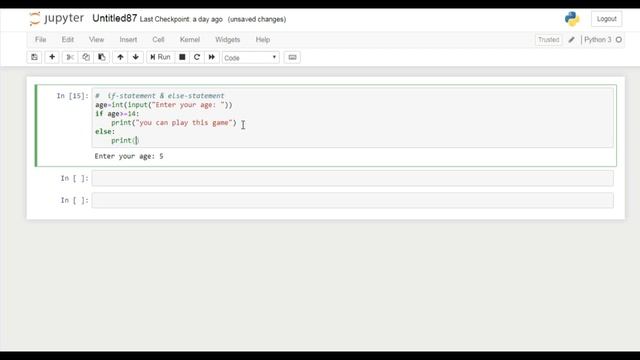Paste cells below
The height and width of the screenshot is (360, 640).
coord(102,57)
